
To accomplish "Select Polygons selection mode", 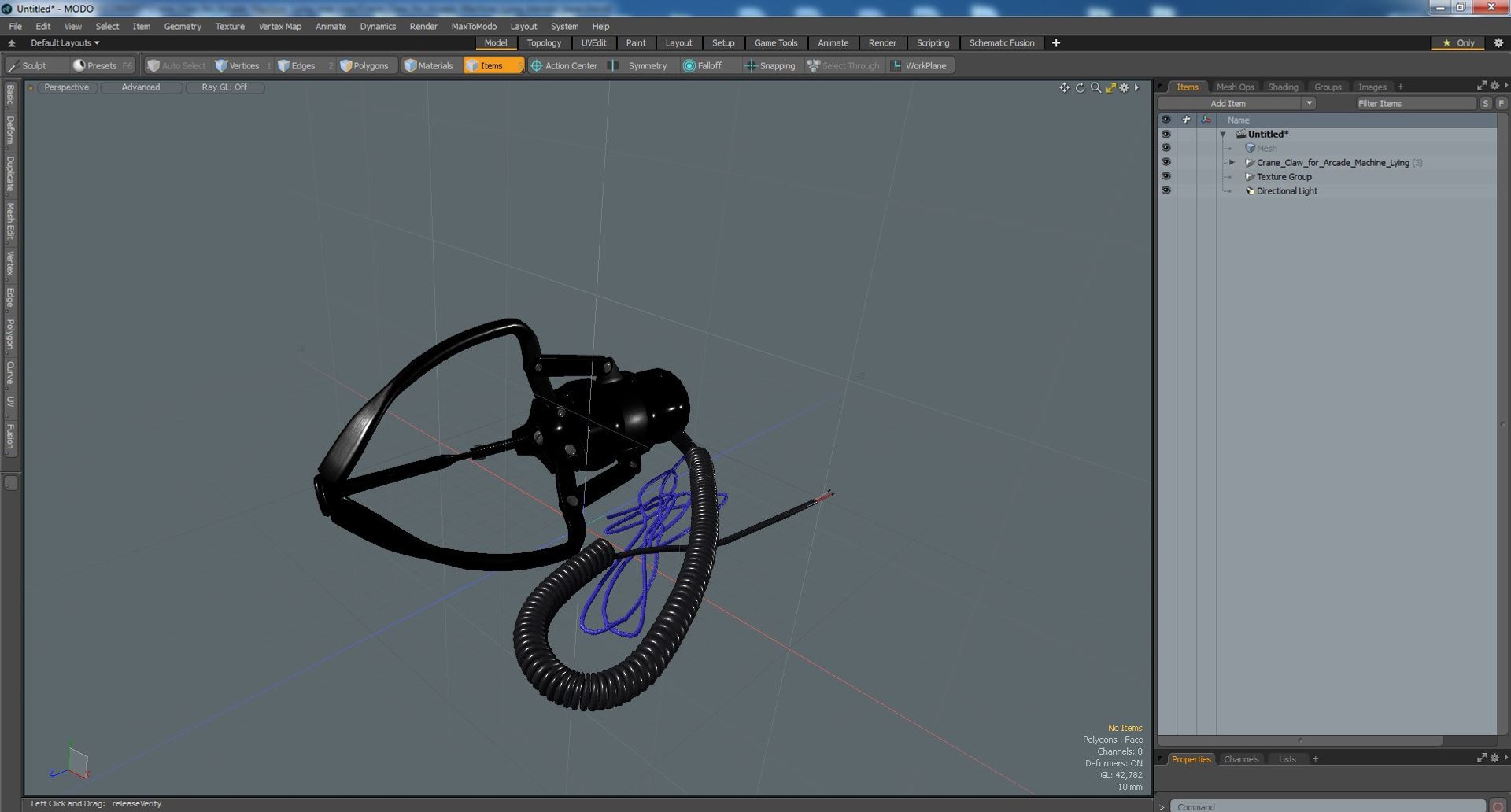I will pyautogui.click(x=364, y=65).
